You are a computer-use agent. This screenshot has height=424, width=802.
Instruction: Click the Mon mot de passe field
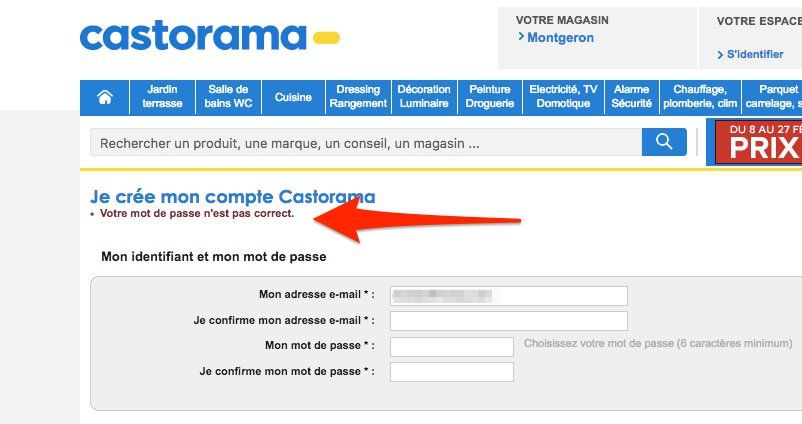click(x=451, y=347)
